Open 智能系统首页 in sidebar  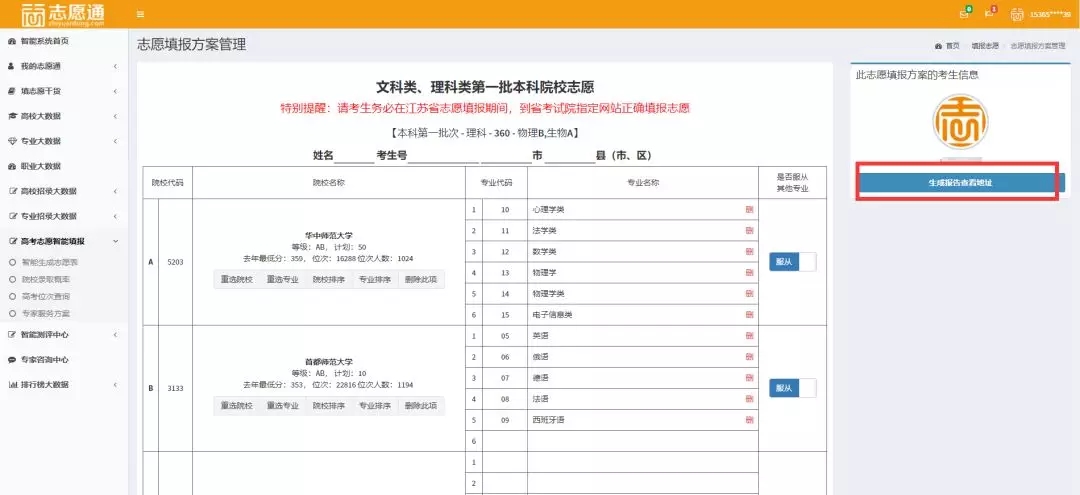[x=40, y=41]
